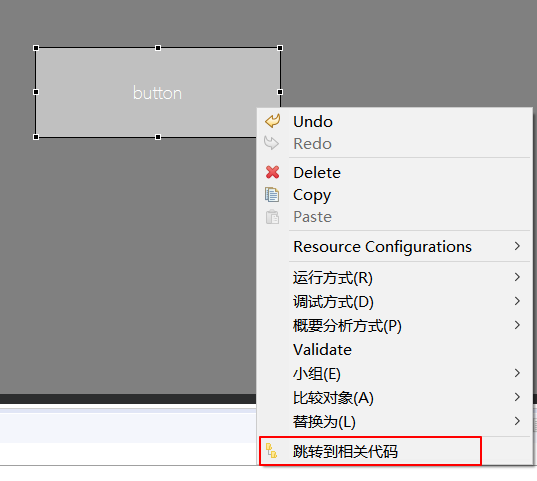Open the 替换为(L) submenu

click(394, 421)
